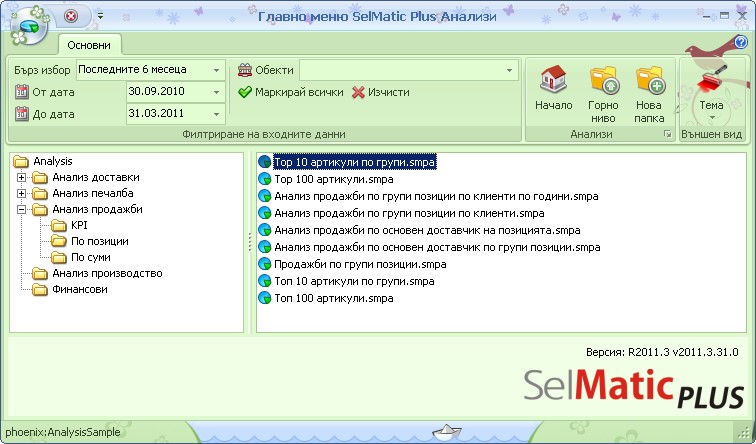Expand the Анализ доставки node
756x444 pixels.
coord(21,177)
